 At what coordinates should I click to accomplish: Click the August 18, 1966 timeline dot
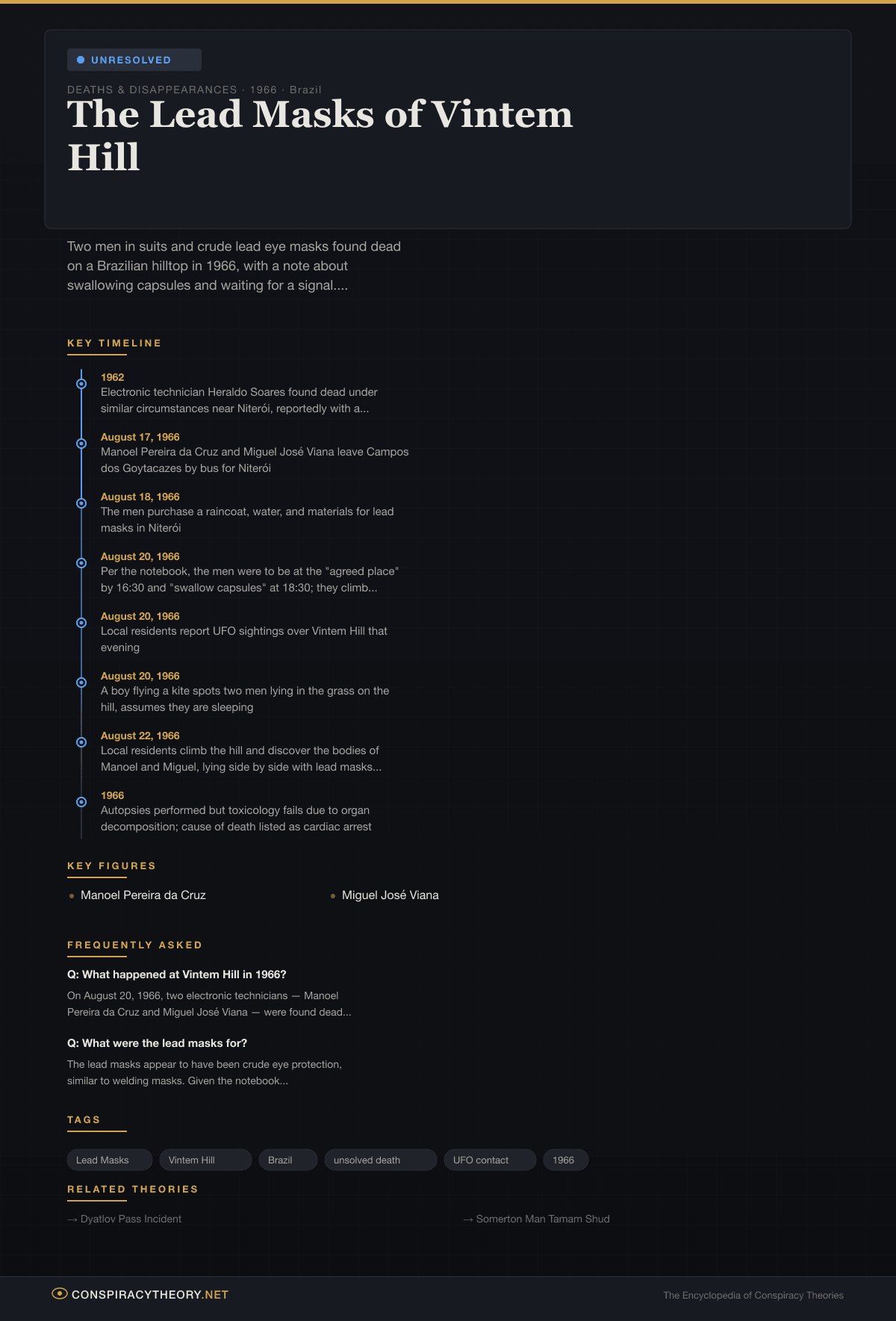pos(81,503)
